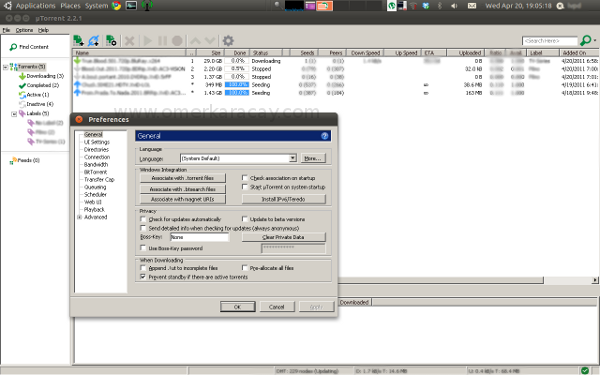Image resolution: width=600 pixels, height=375 pixels.
Task: Toggle Append .!ut to incomplete files
Action: pos(143,268)
